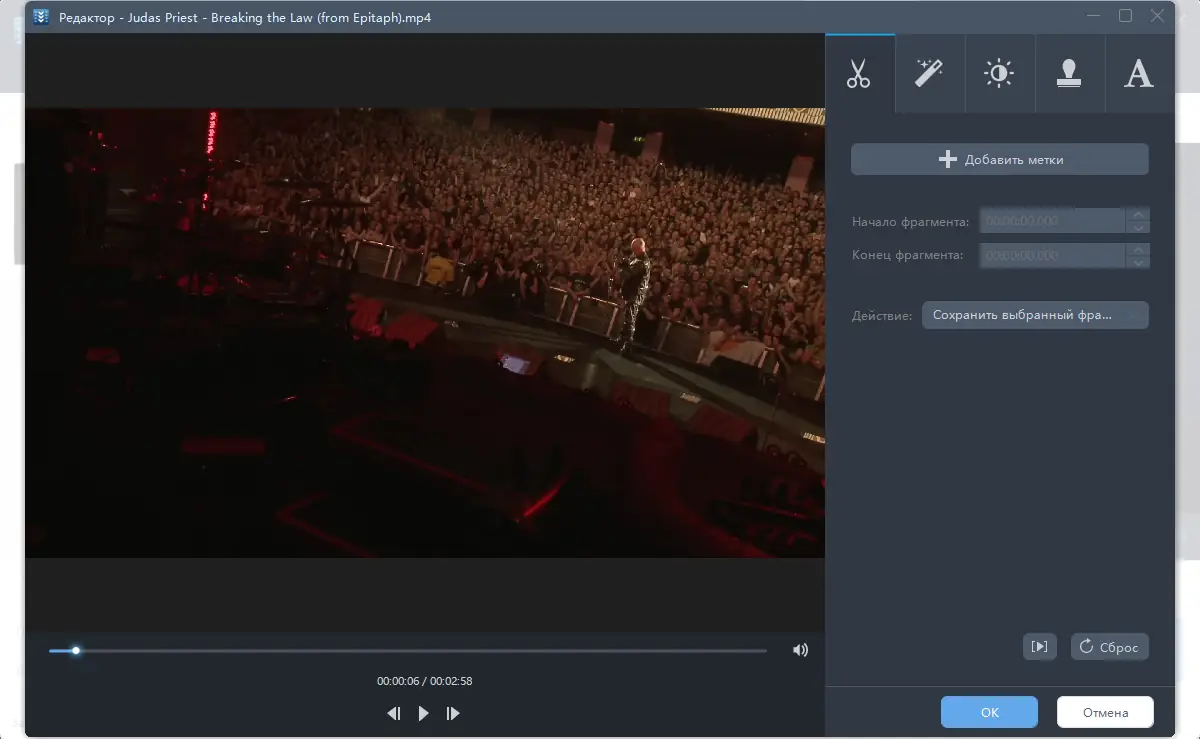
Task: Cancel with the Отмена button
Action: [x=1105, y=712]
